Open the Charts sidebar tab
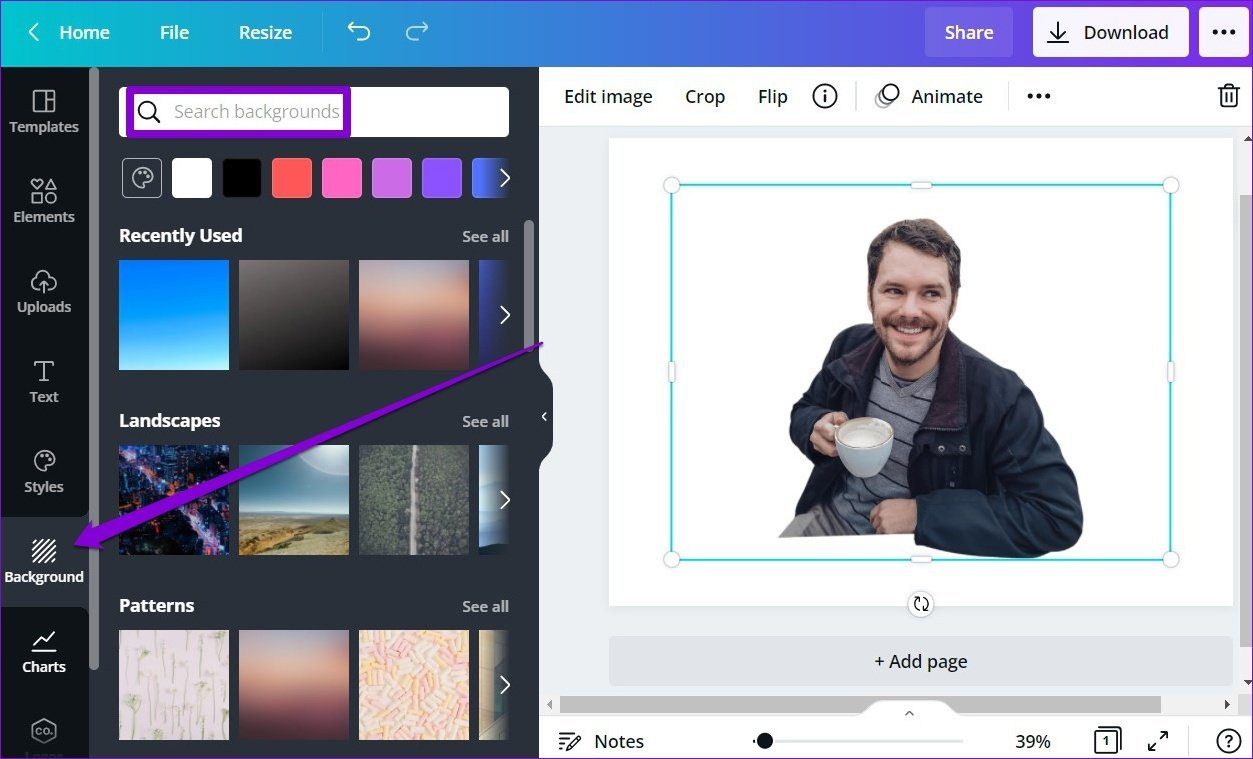The height and width of the screenshot is (759, 1253). point(44,652)
